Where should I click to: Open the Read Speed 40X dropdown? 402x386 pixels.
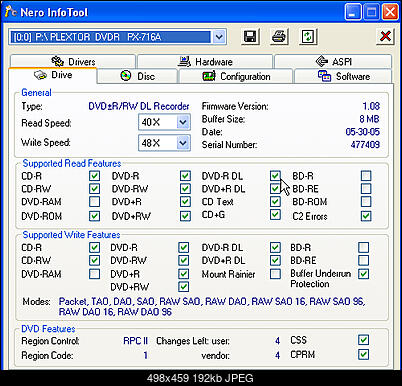pos(183,122)
